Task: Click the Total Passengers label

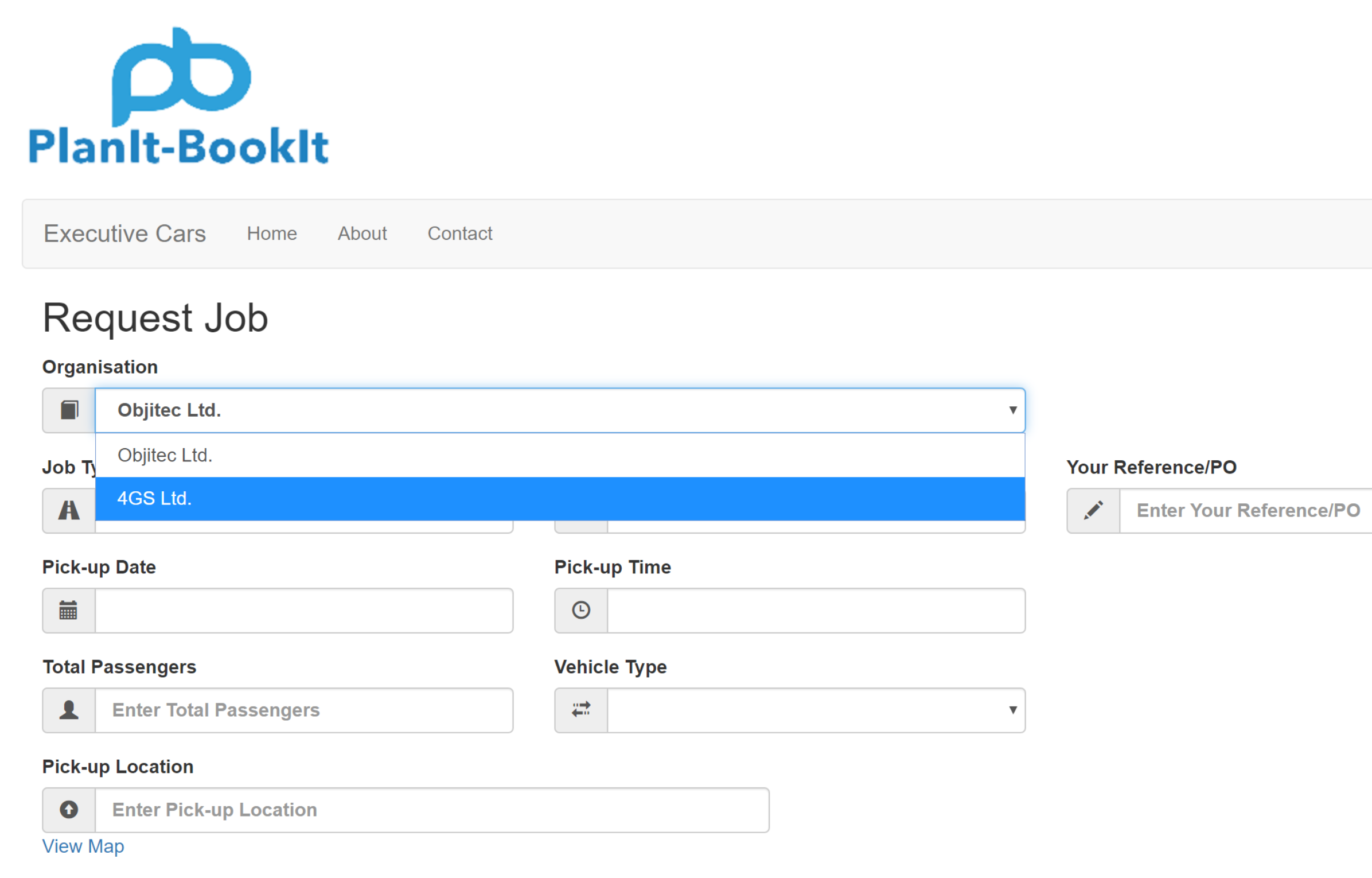Action: [x=119, y=667]
